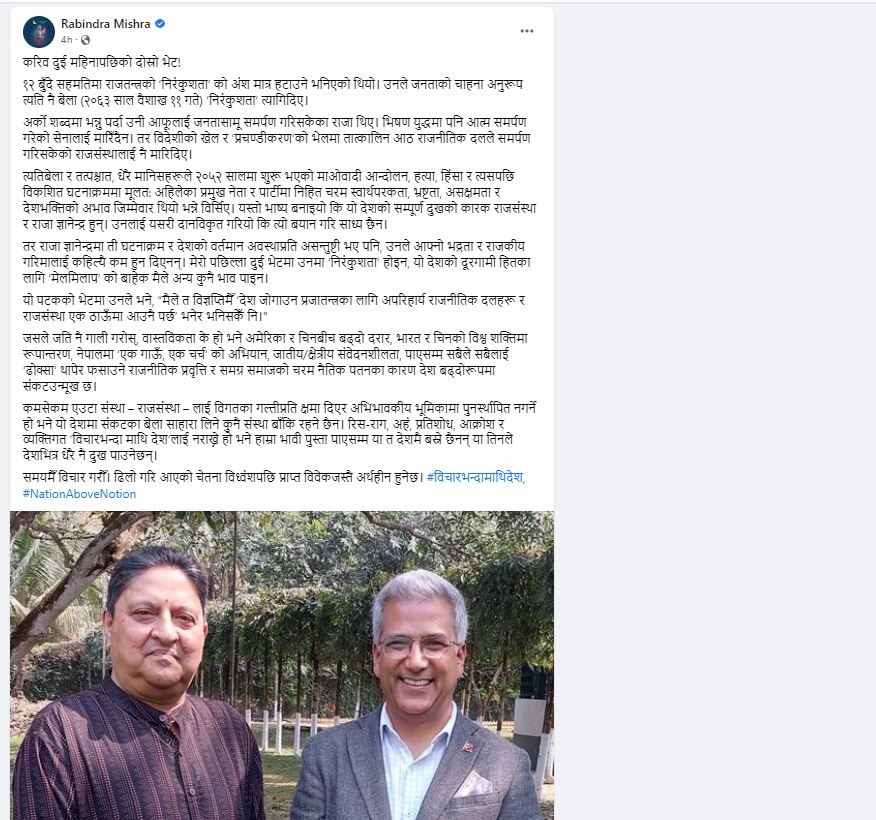
Task: Click the pocket square on the grey blazer
Action: (473, 784)
